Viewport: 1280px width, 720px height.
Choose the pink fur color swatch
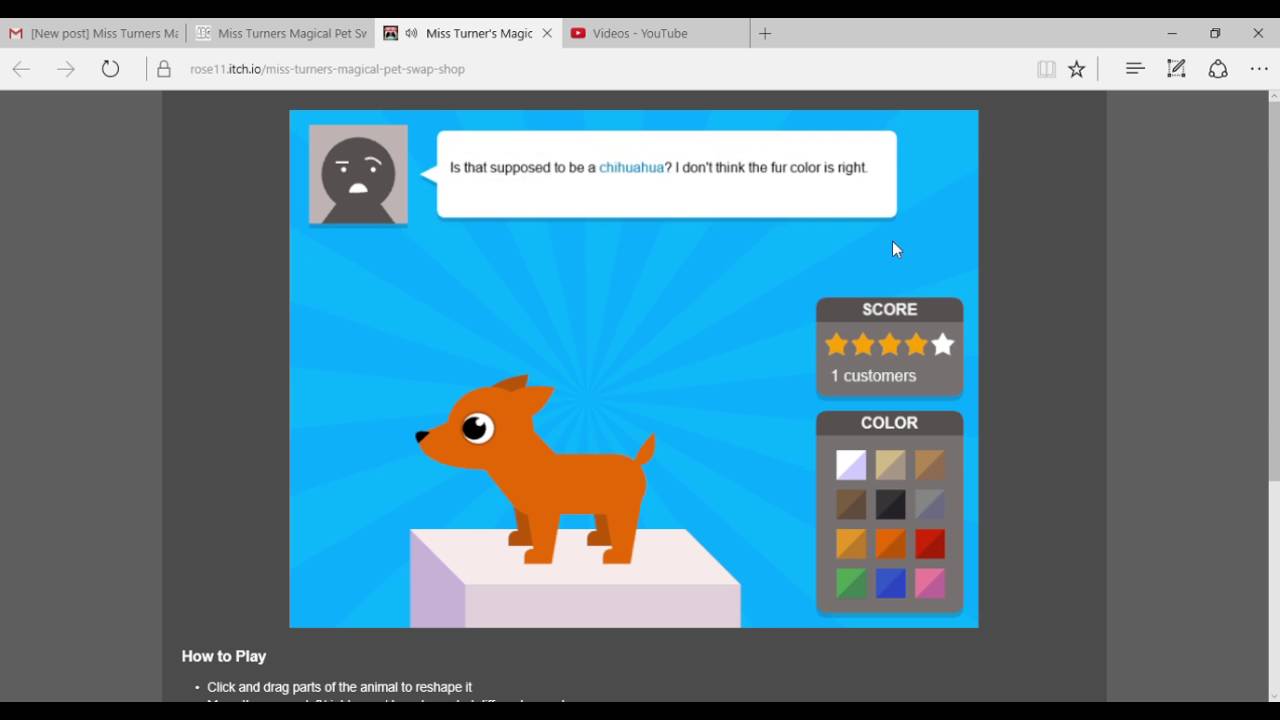coord(929,583)
